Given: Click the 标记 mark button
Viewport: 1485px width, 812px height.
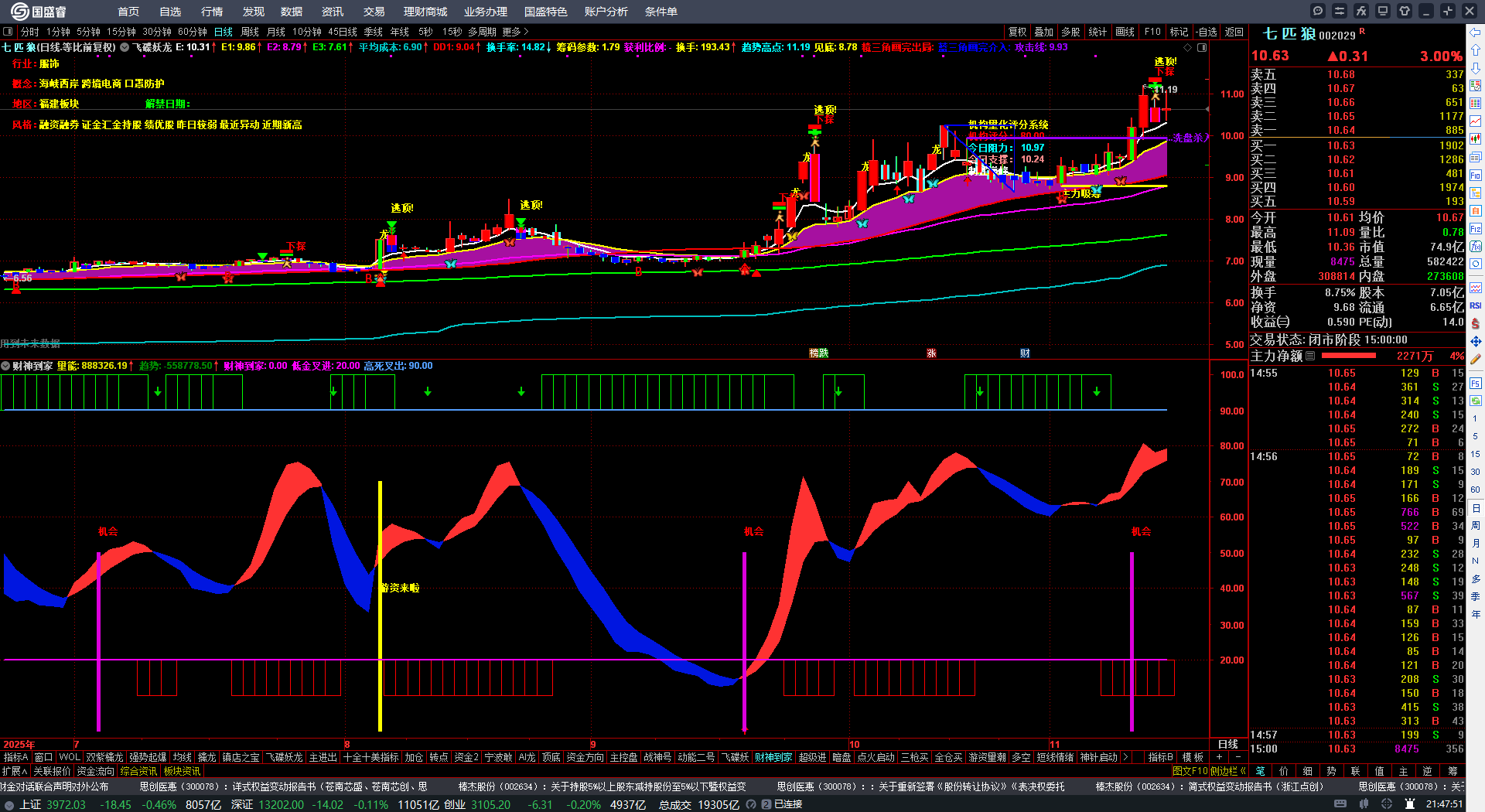Looking at the screenshot, I should coord(1179,32).
